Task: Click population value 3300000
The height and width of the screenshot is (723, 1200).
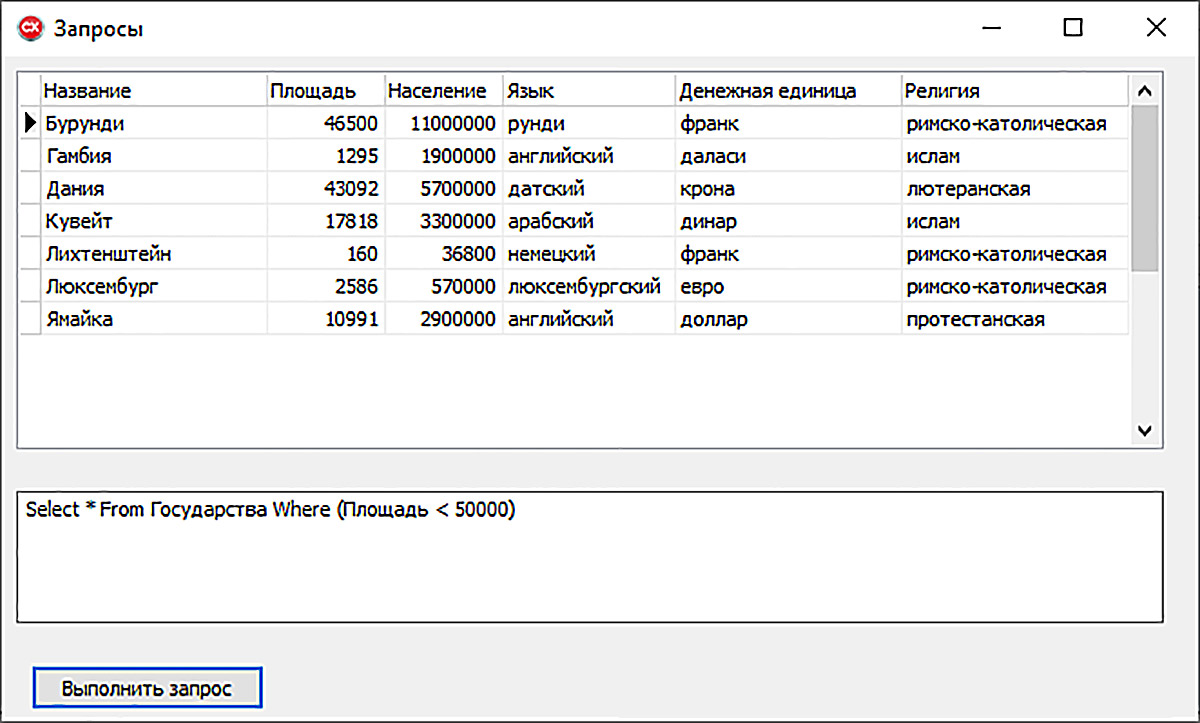Action: 443,221
